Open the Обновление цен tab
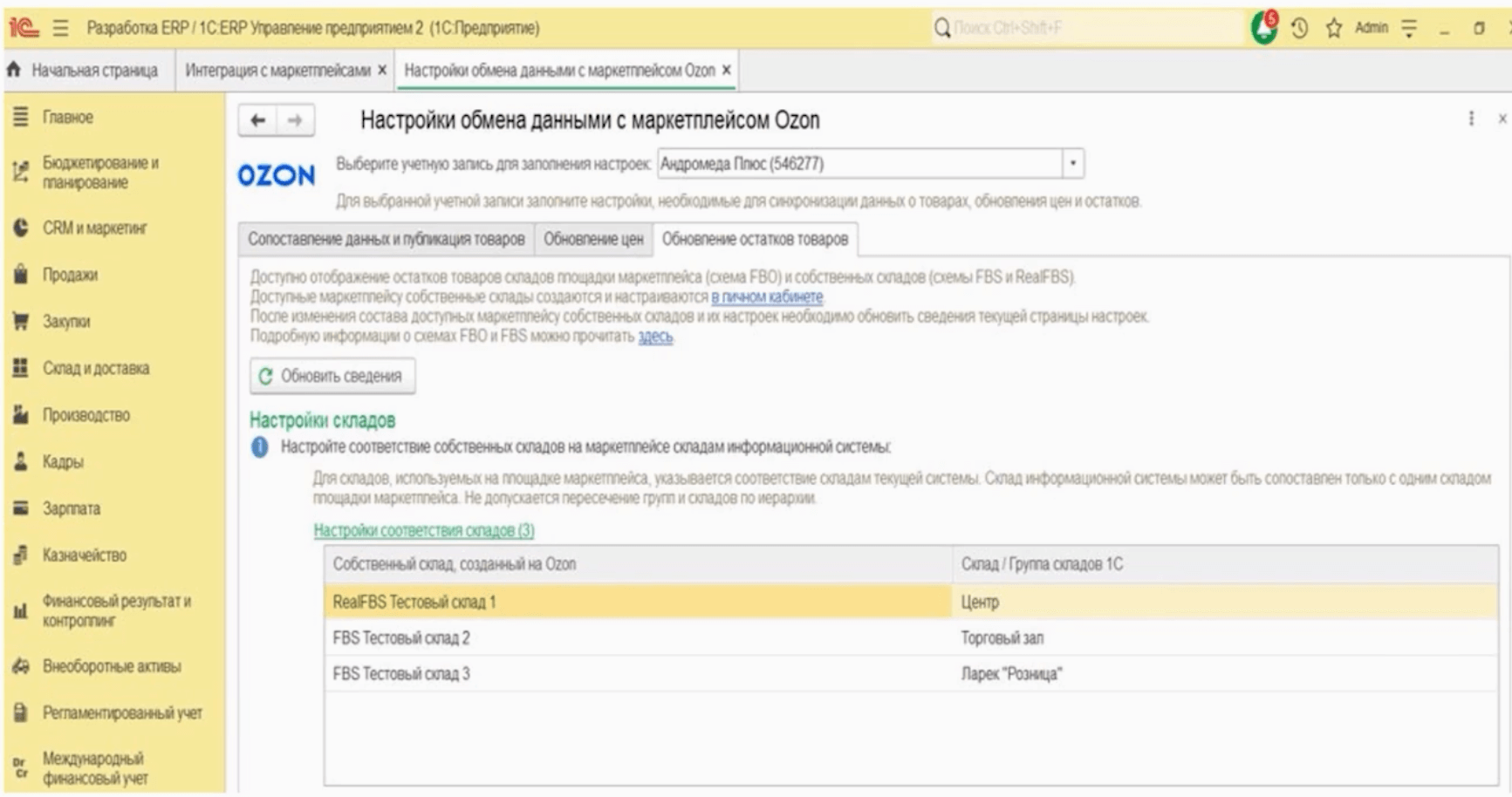The height and width of the screenshot is (797, 1512). click(593, 239)
